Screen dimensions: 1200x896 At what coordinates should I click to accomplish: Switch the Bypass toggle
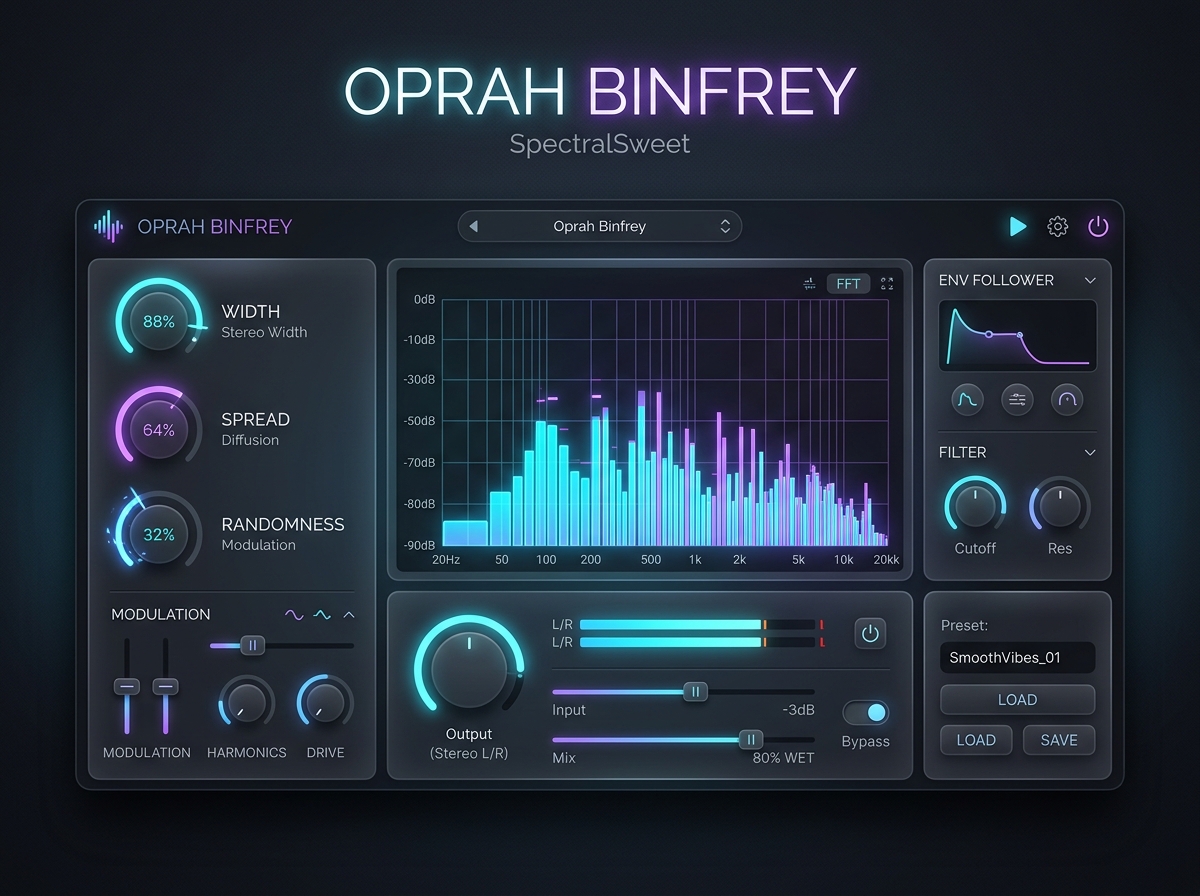coord(866,712)
